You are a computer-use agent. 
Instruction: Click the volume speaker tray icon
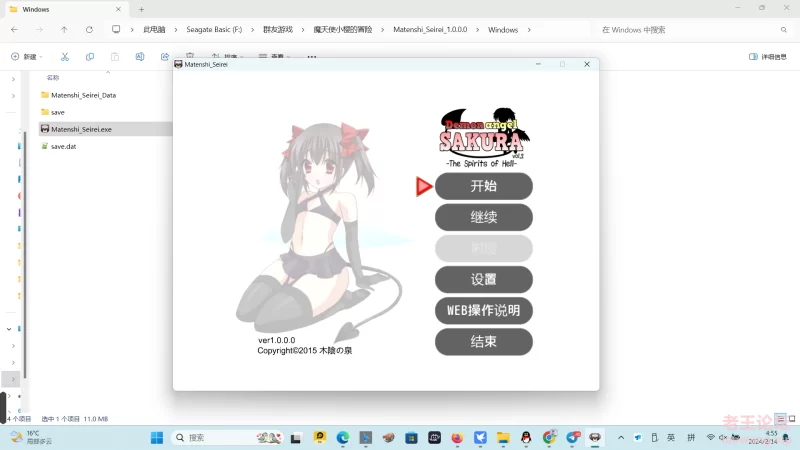coord(723,438)
